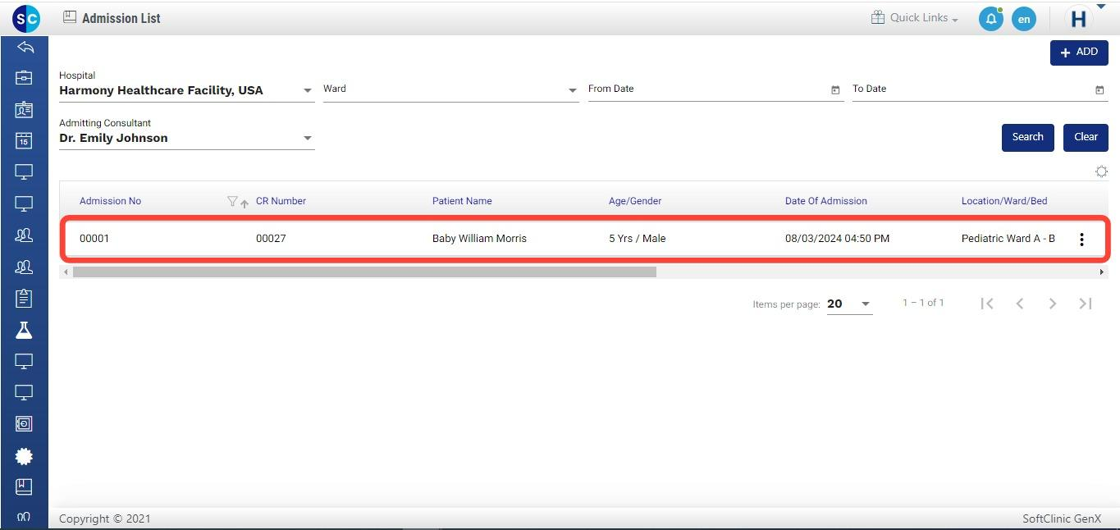The height and width of the screenshot is (530, 1120).
Task: Click the horizontal table scrollbar
Action: click(x=364, y=272)
